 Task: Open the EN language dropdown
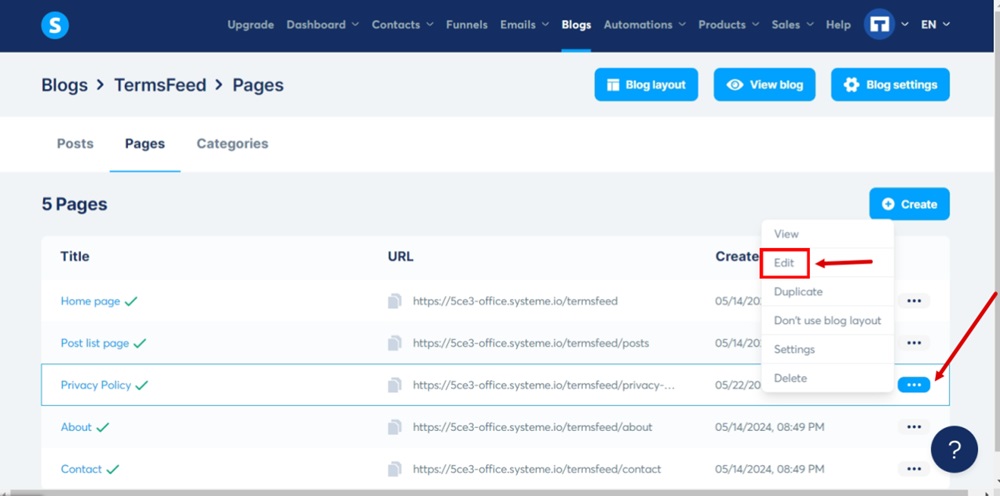coord(935,25)
